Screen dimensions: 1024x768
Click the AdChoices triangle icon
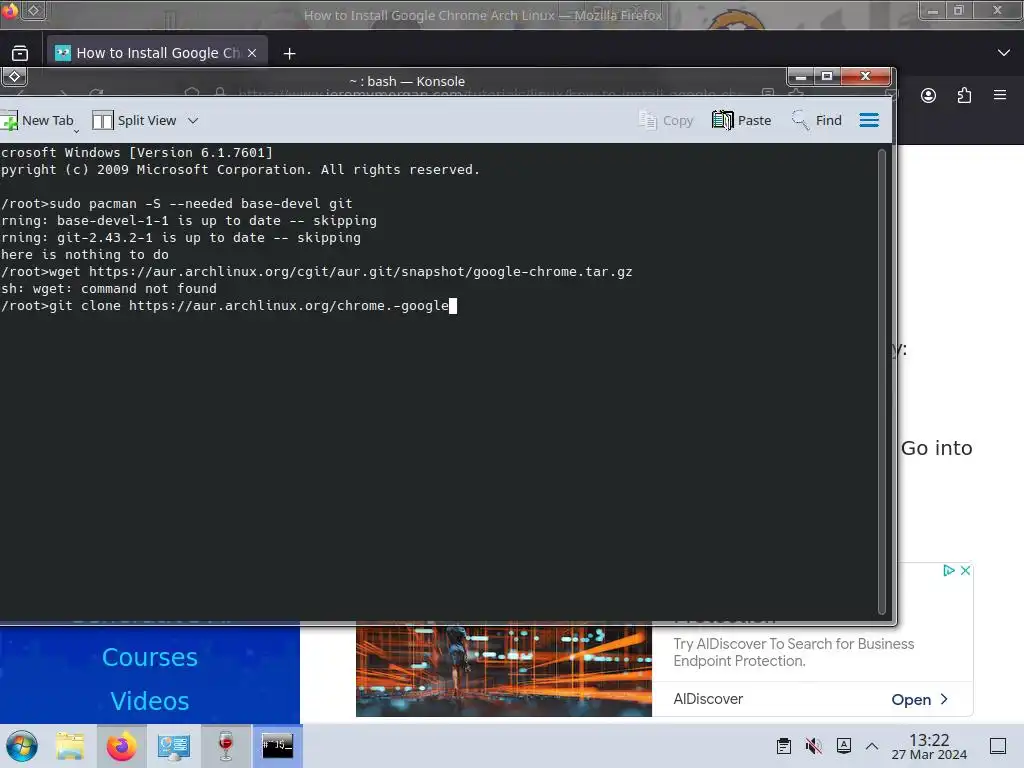[x=949, y=571]
